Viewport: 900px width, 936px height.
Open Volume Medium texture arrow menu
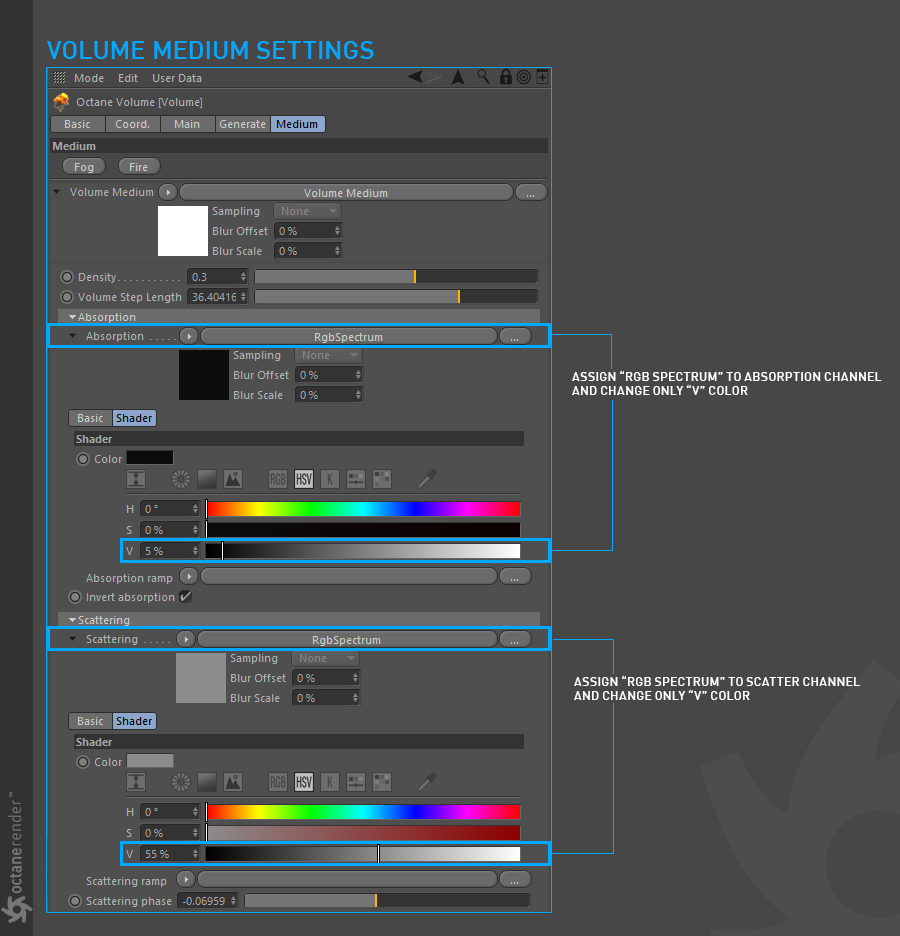(x=168, y=192)
